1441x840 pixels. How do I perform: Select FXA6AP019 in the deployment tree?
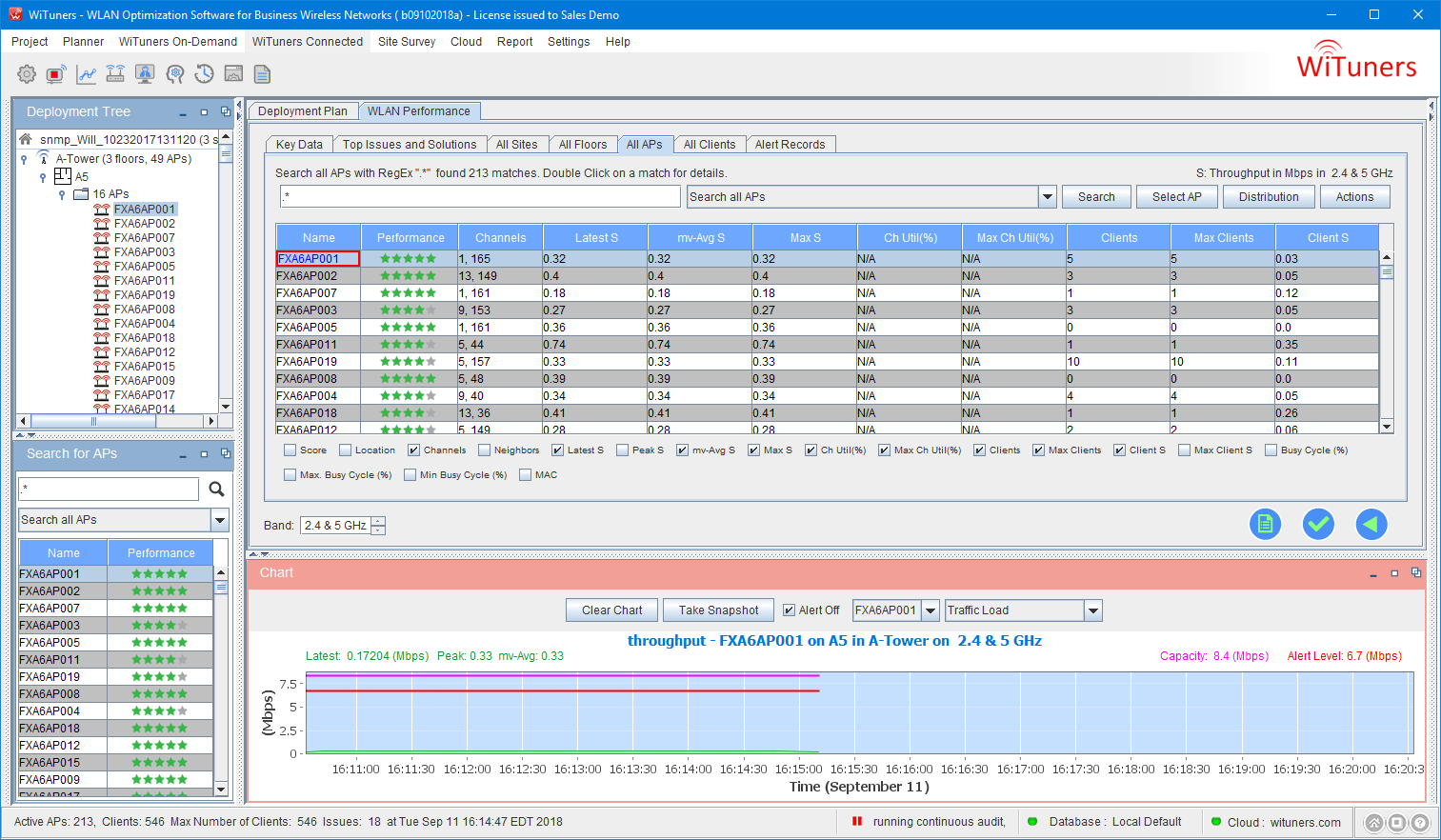coord(145,295)
